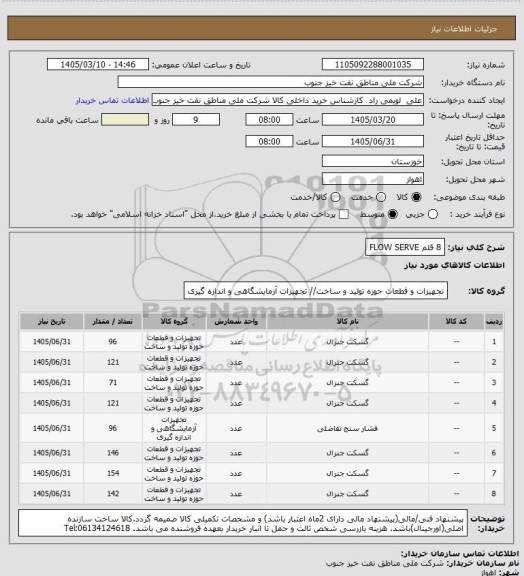Click quantity 142 in row 8
This screenshot has height=576, width=524.
coord(112,494)
